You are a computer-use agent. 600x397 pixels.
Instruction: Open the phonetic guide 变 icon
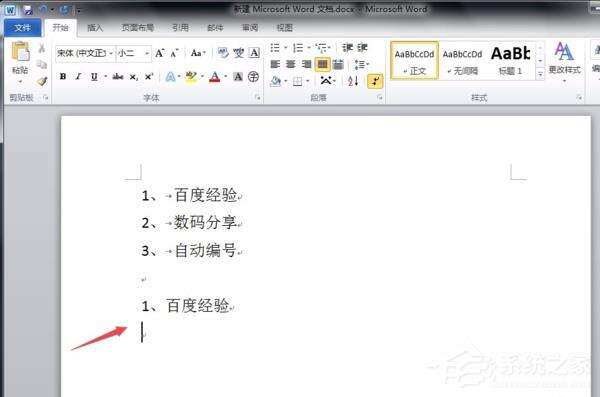(239, 53)
